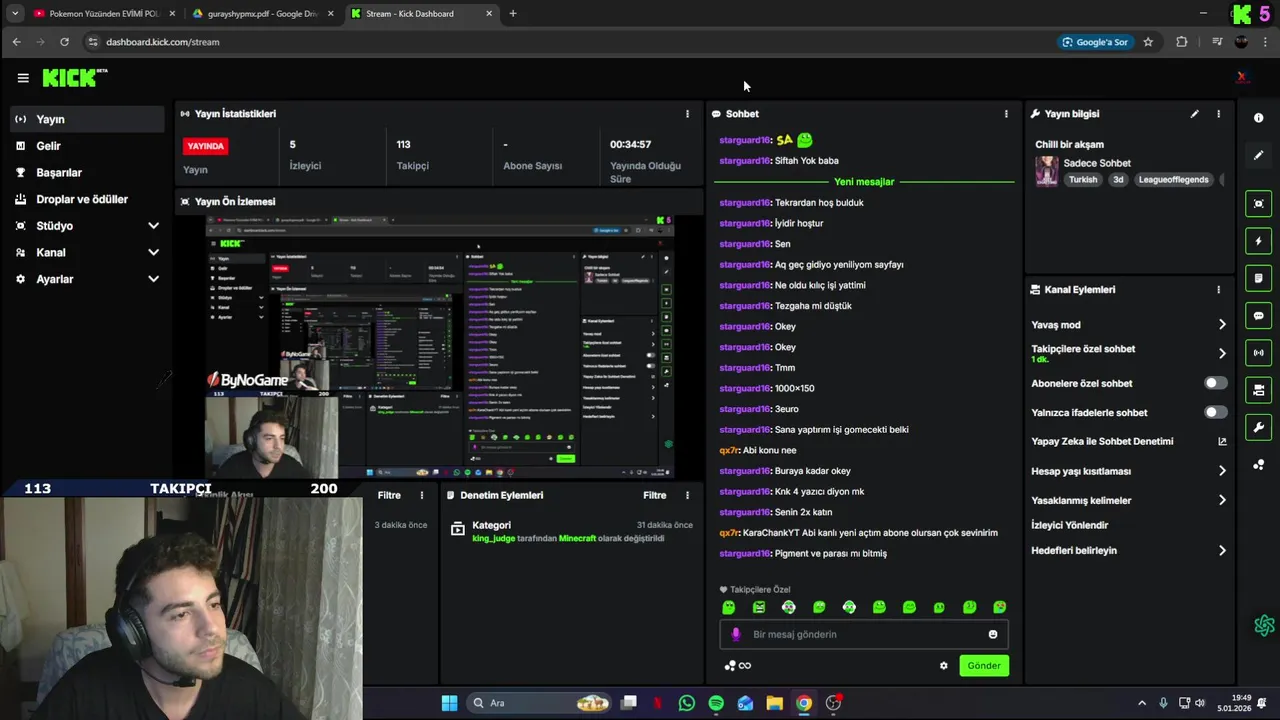The height and width of the screenshot is (720, 1280).
Task: Click İzleyici Yönlendir action
Action: (x=1070, y=525)
